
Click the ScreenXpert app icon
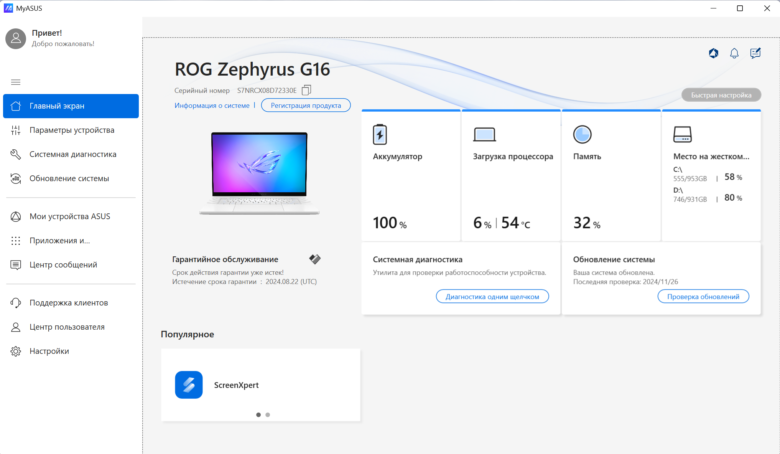point(189,385)
